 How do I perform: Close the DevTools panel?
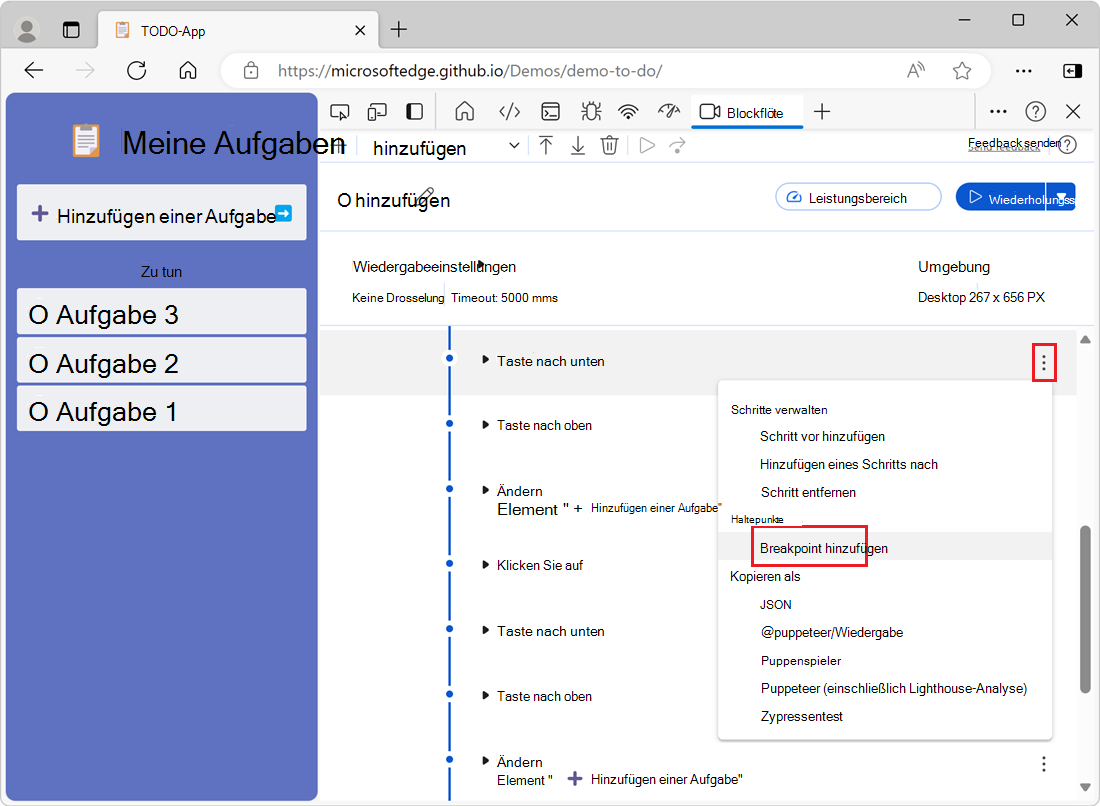(1073, 112)
